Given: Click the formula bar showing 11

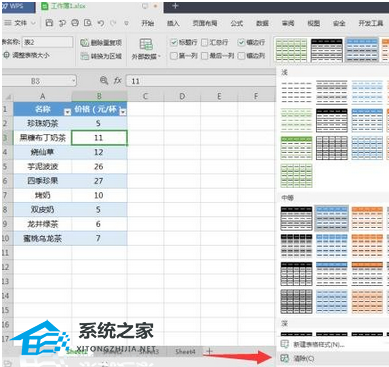Looking at the screenshot, I should (x=201, y=81).
